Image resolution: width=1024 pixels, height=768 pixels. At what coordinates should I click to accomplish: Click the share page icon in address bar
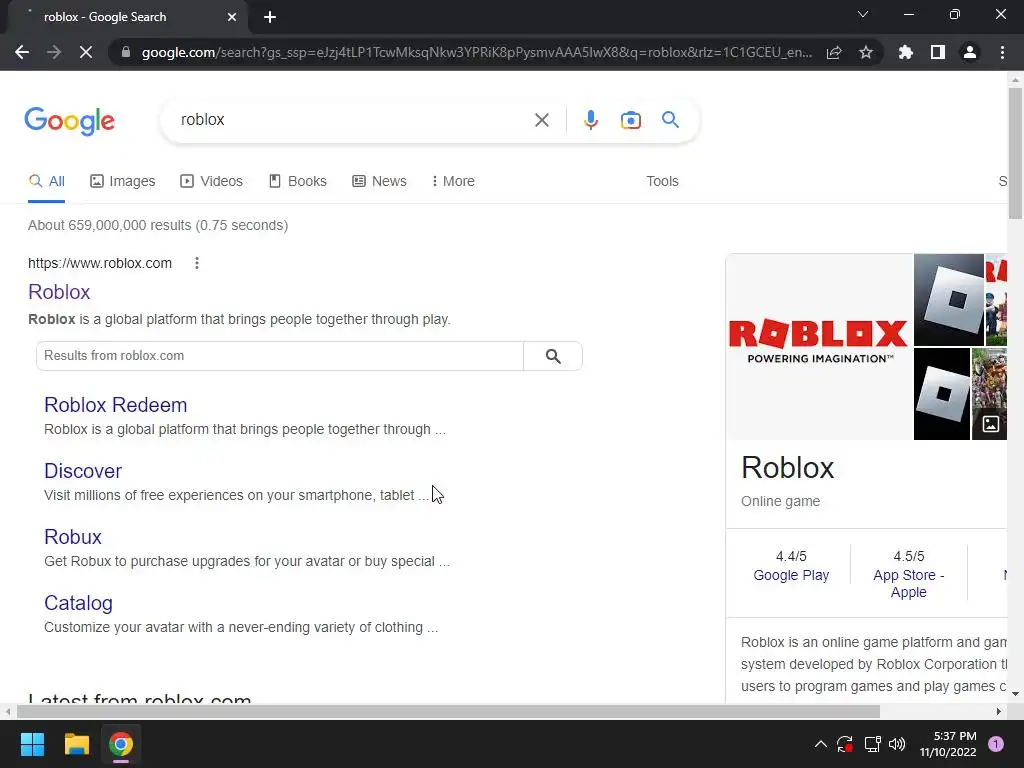834,52
